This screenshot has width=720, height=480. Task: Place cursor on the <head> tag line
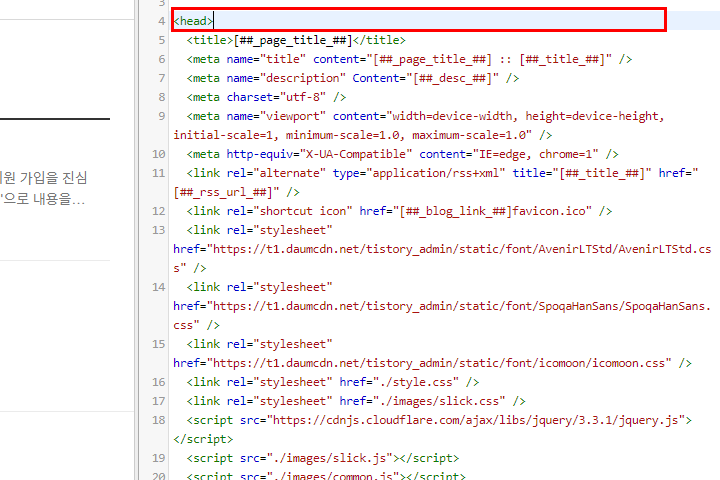[193, 21]
